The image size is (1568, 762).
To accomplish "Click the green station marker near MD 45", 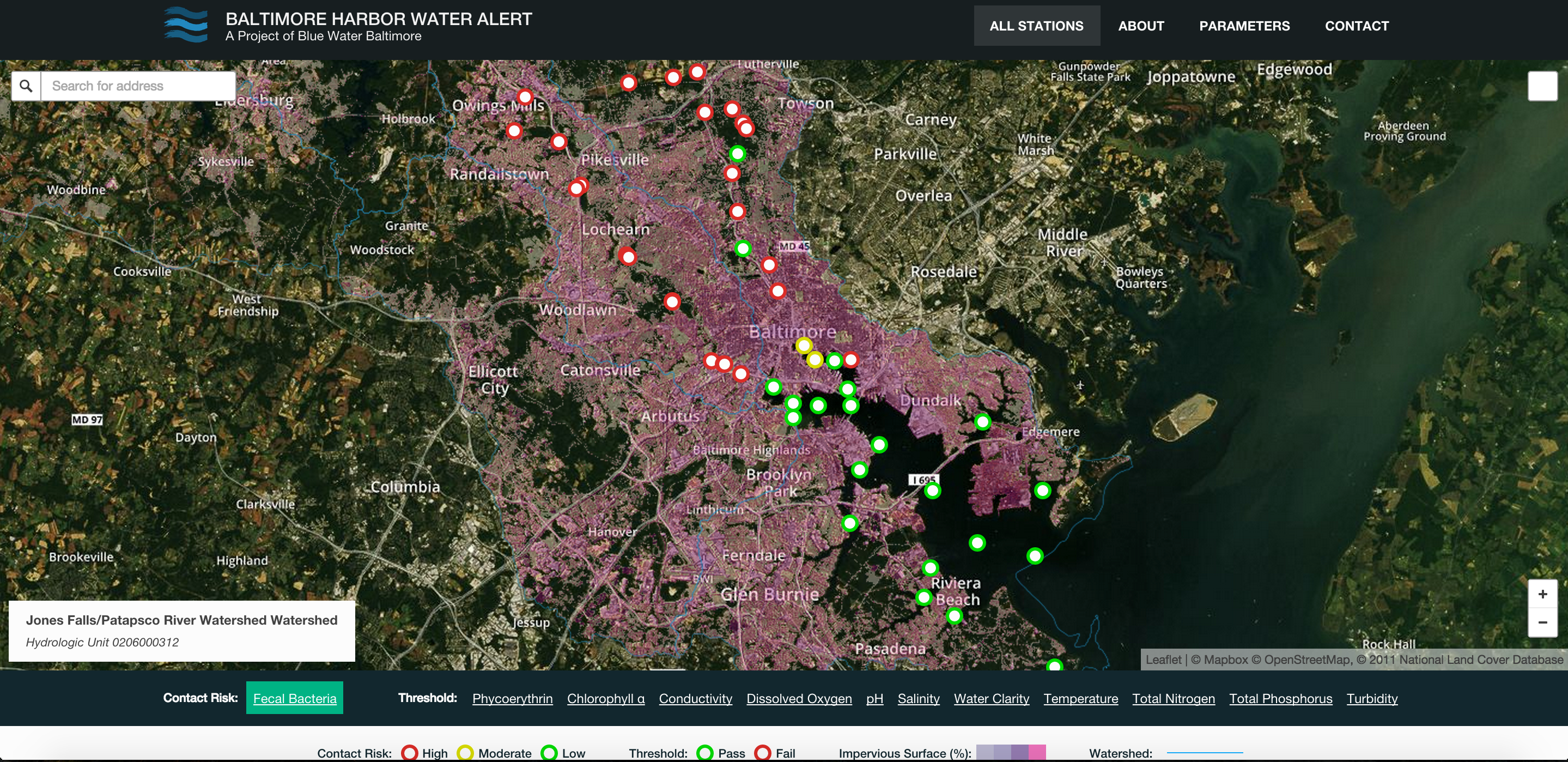I will pyautogui.click(x=743, y=249).
